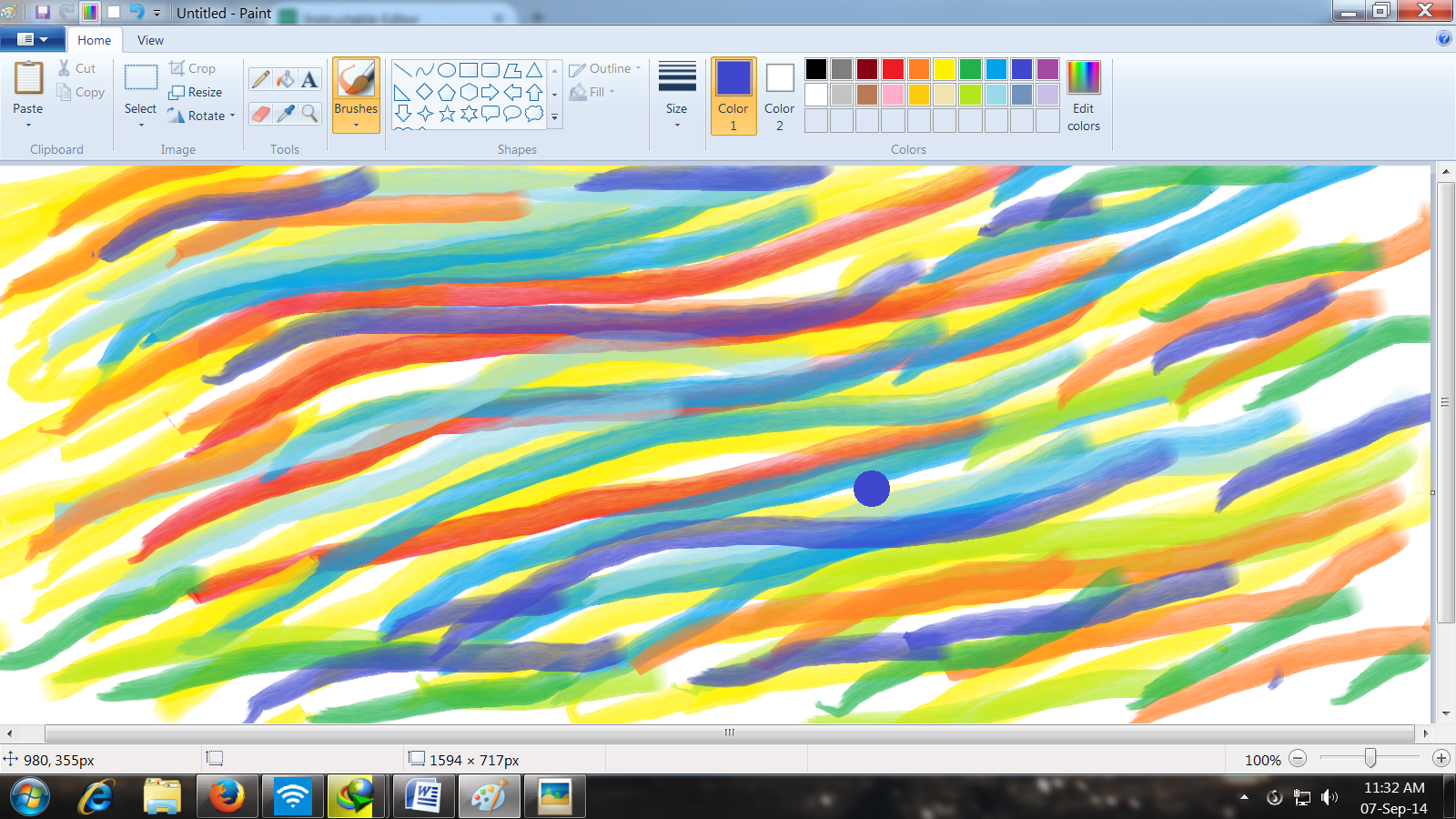Click the Cut button
This screenshot has width=1456, height=819.
76,68
